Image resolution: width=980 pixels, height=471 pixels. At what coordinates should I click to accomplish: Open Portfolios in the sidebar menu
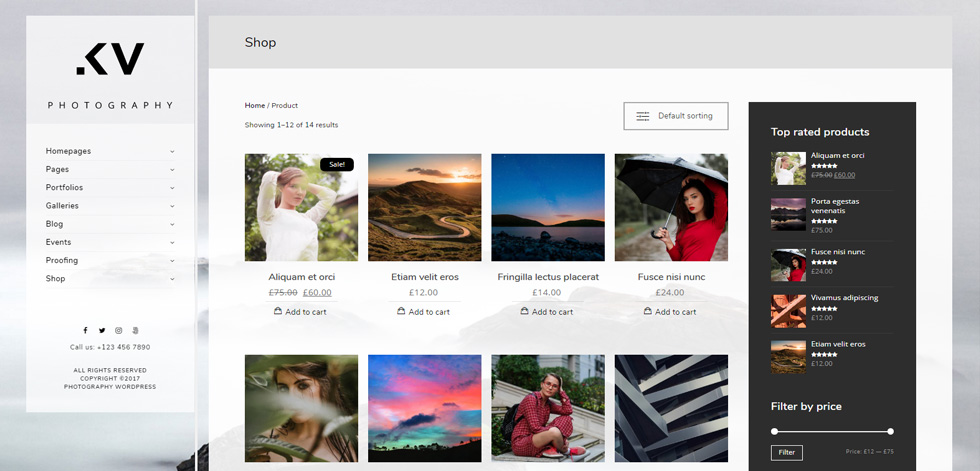64,187
